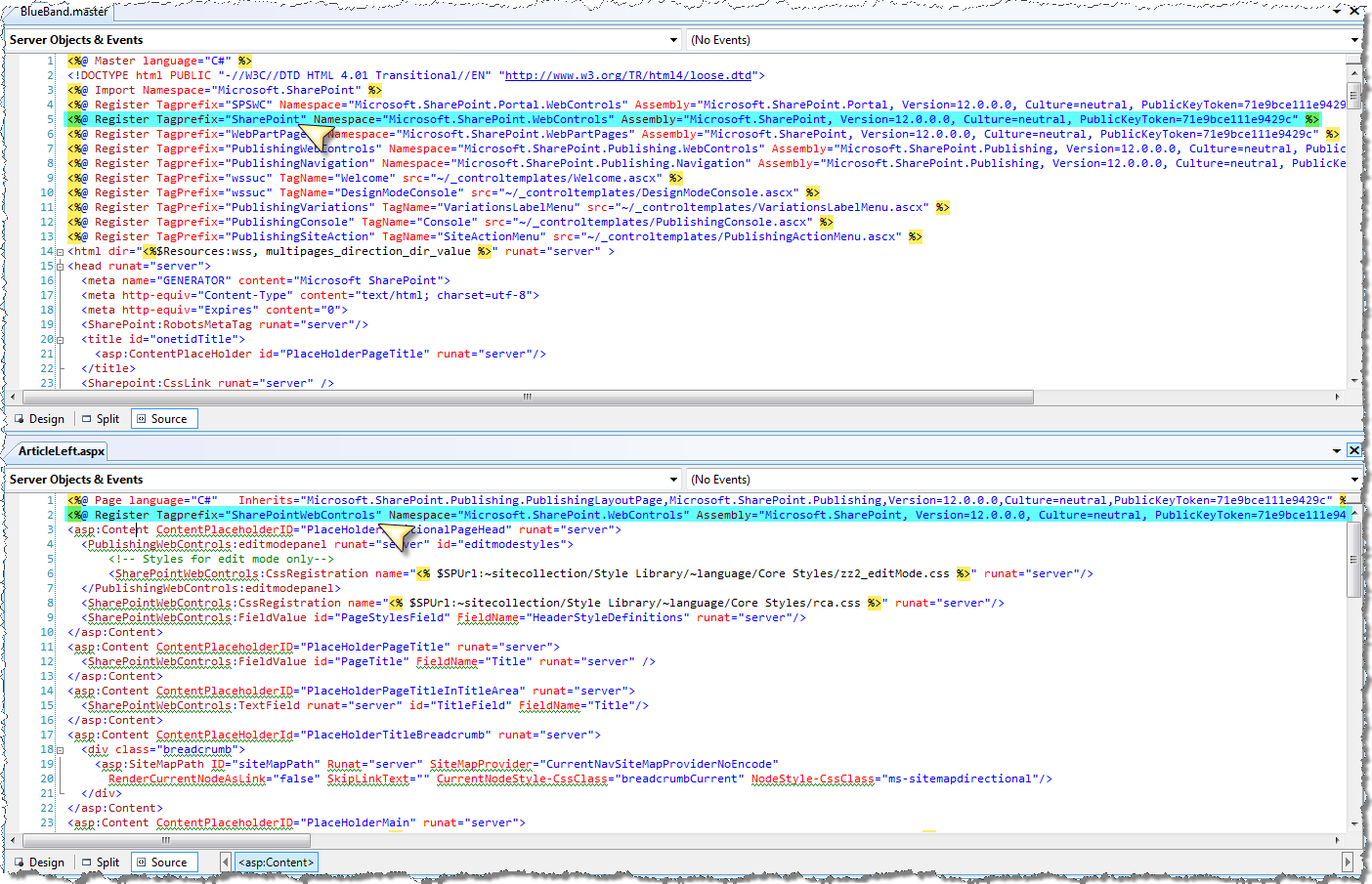Switch BlueBand.master pane to Design view

click(39, 419)
